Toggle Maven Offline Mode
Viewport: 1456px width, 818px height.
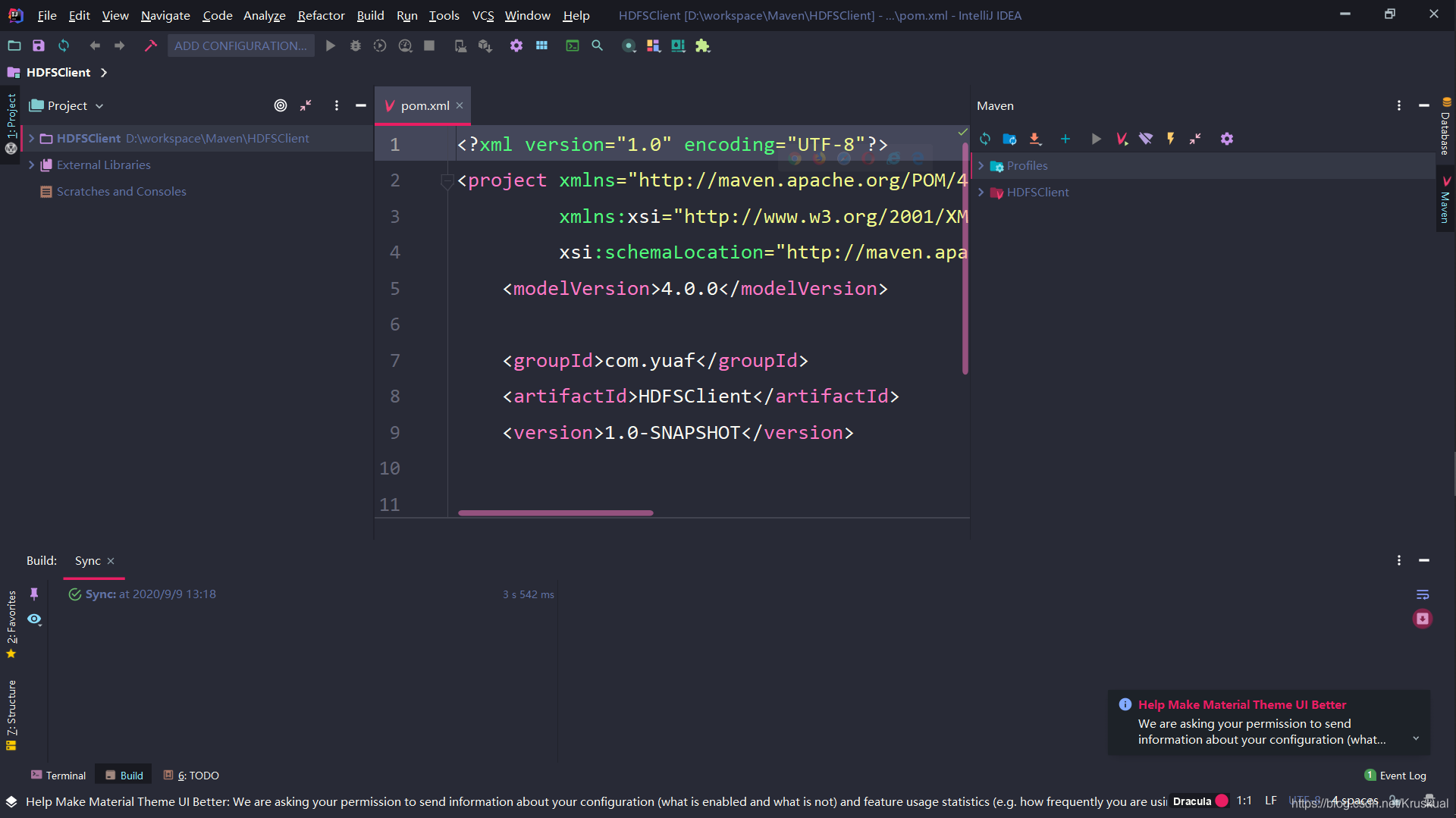(1146, 139)
